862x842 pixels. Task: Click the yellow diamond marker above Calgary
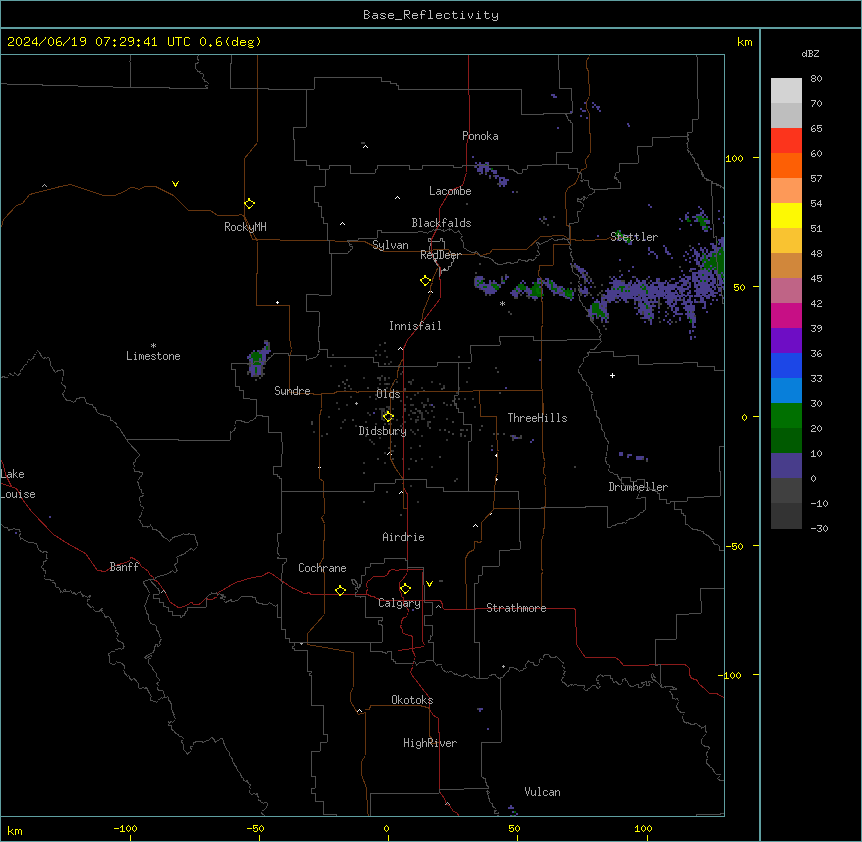(x=405, y=589)
